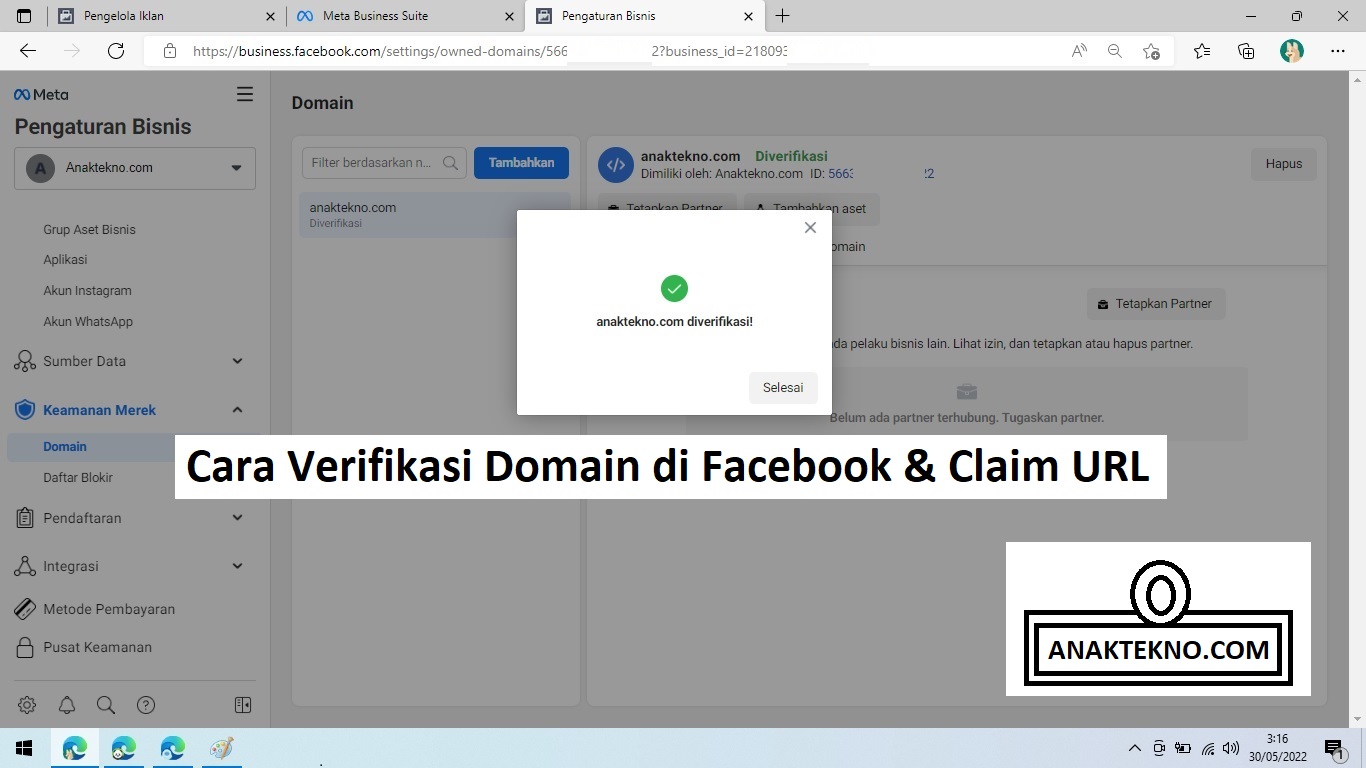This screenshot has height=768, width=1366.
Task: Open Grup Aset Bisnis menu item
Action: pyautogui.click(x=89, y=229)
